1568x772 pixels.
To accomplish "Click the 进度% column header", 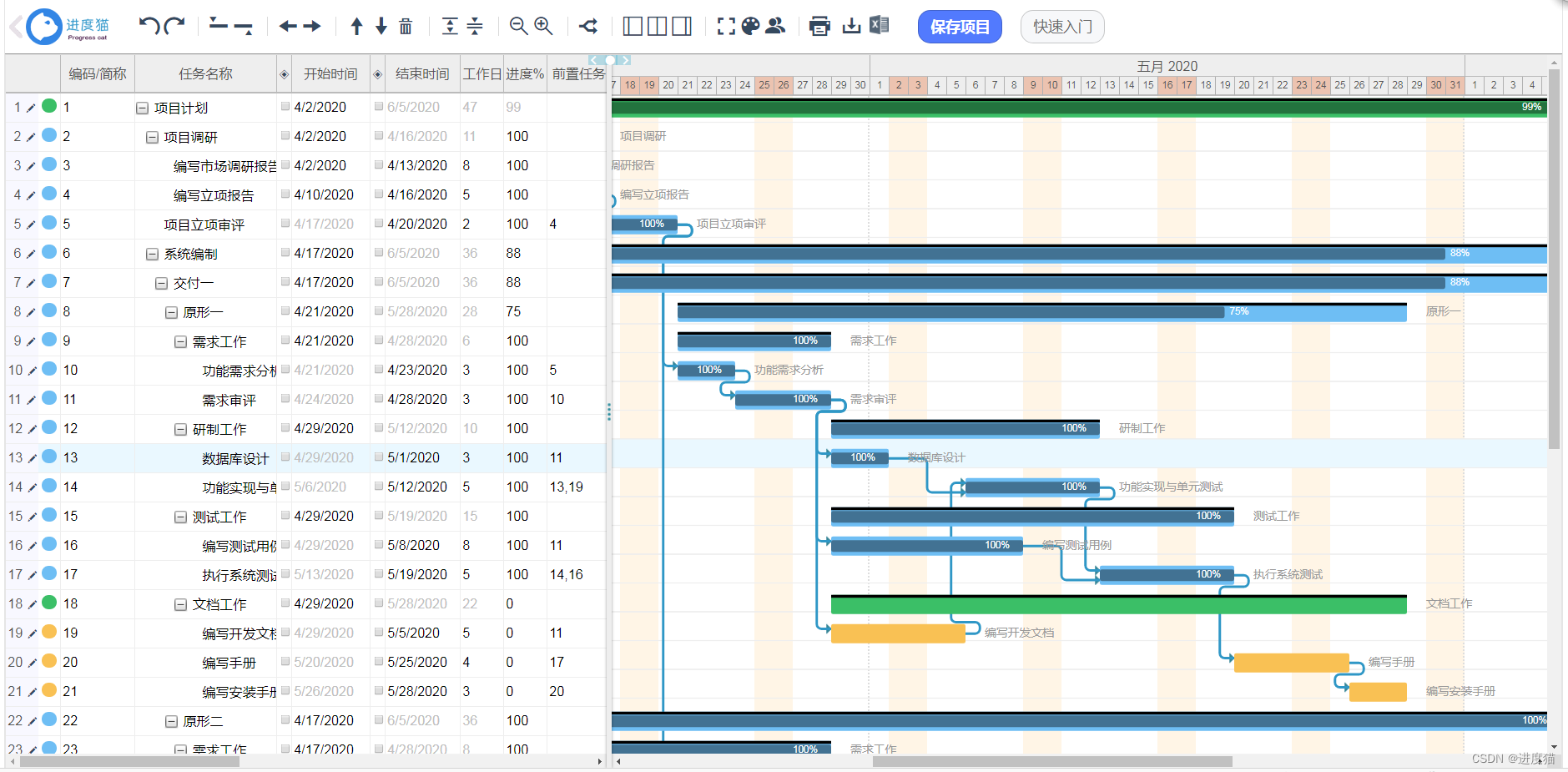I will tap(525, 74).
